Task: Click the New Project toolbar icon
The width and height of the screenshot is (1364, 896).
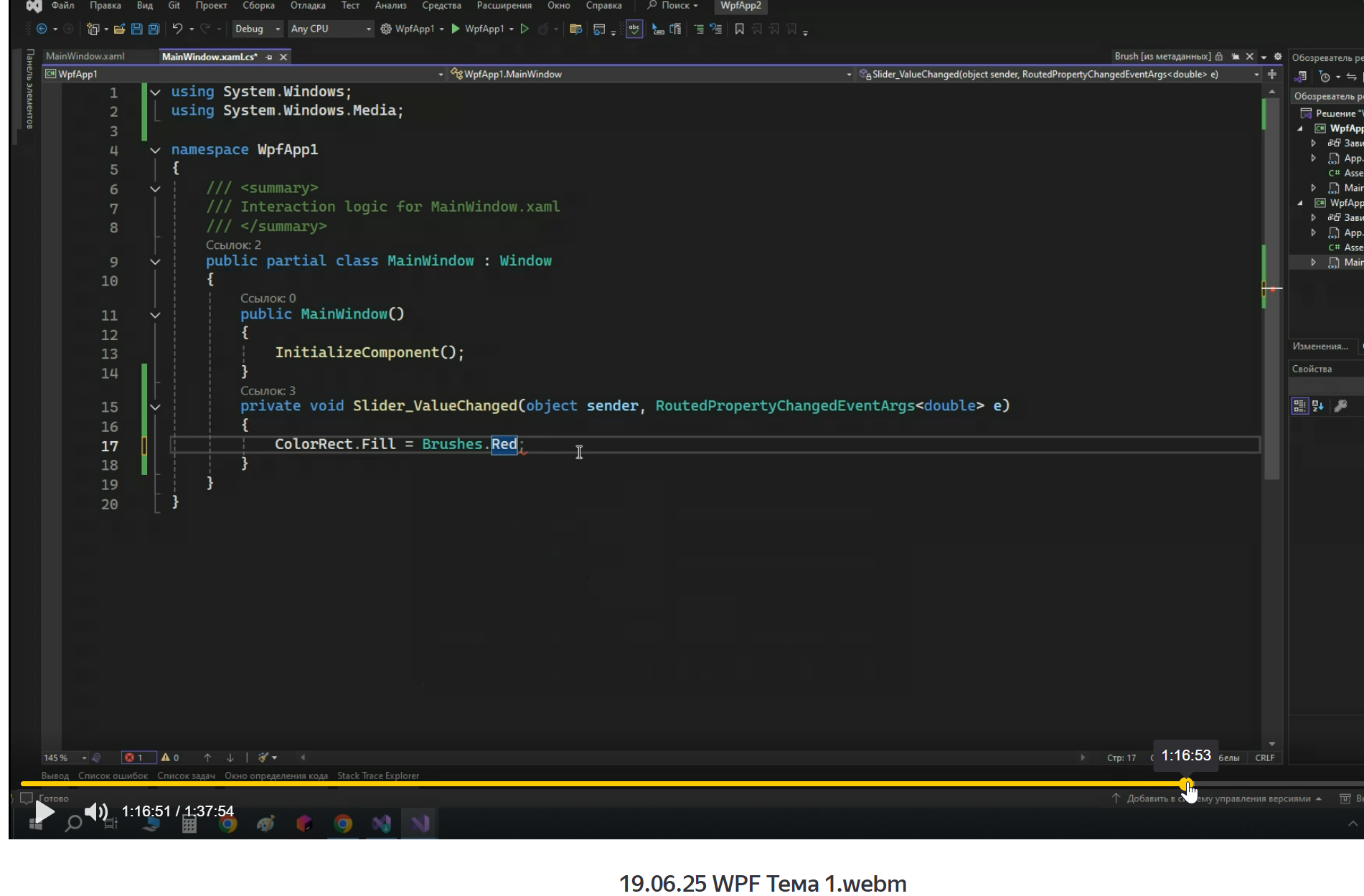Action: click(x=93, y=29)
